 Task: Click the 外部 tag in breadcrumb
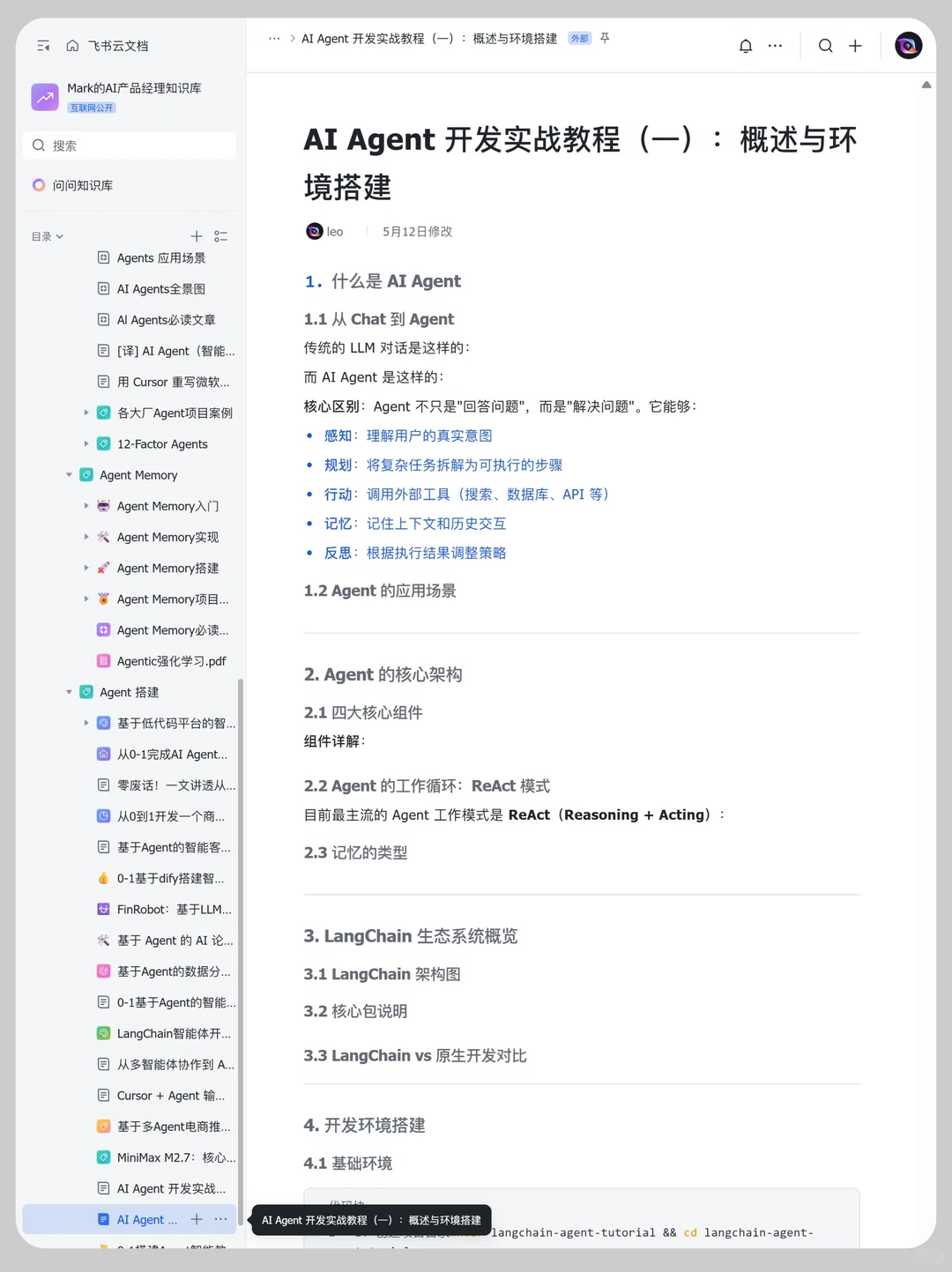pyautogui.click(x=579, y=38)
